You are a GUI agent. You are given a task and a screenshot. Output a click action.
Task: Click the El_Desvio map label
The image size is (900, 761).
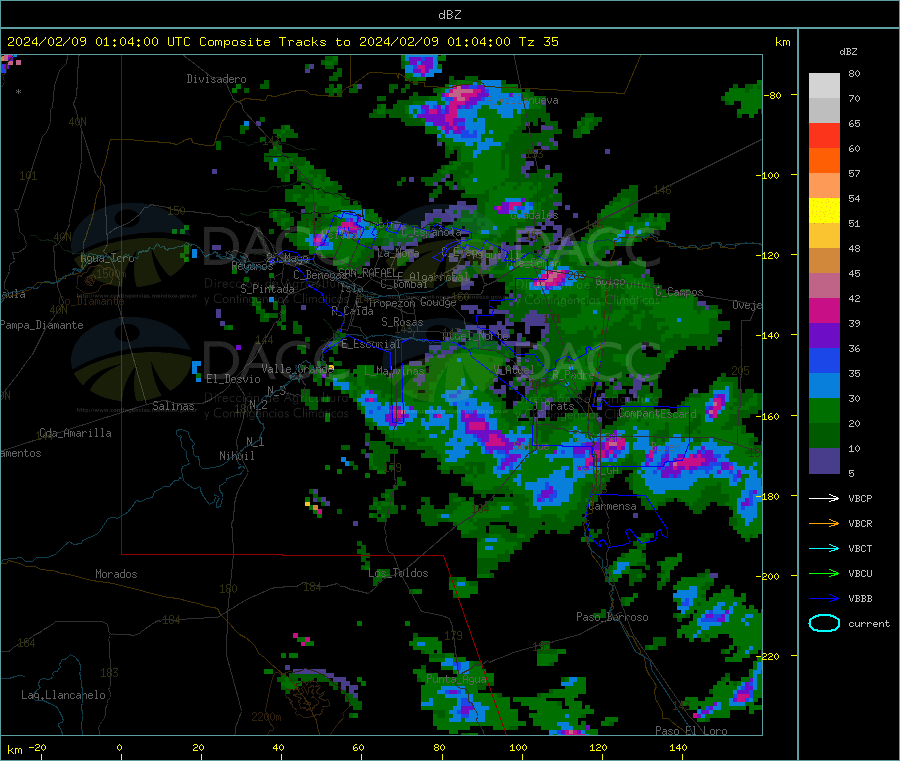(x=233, y=379)
